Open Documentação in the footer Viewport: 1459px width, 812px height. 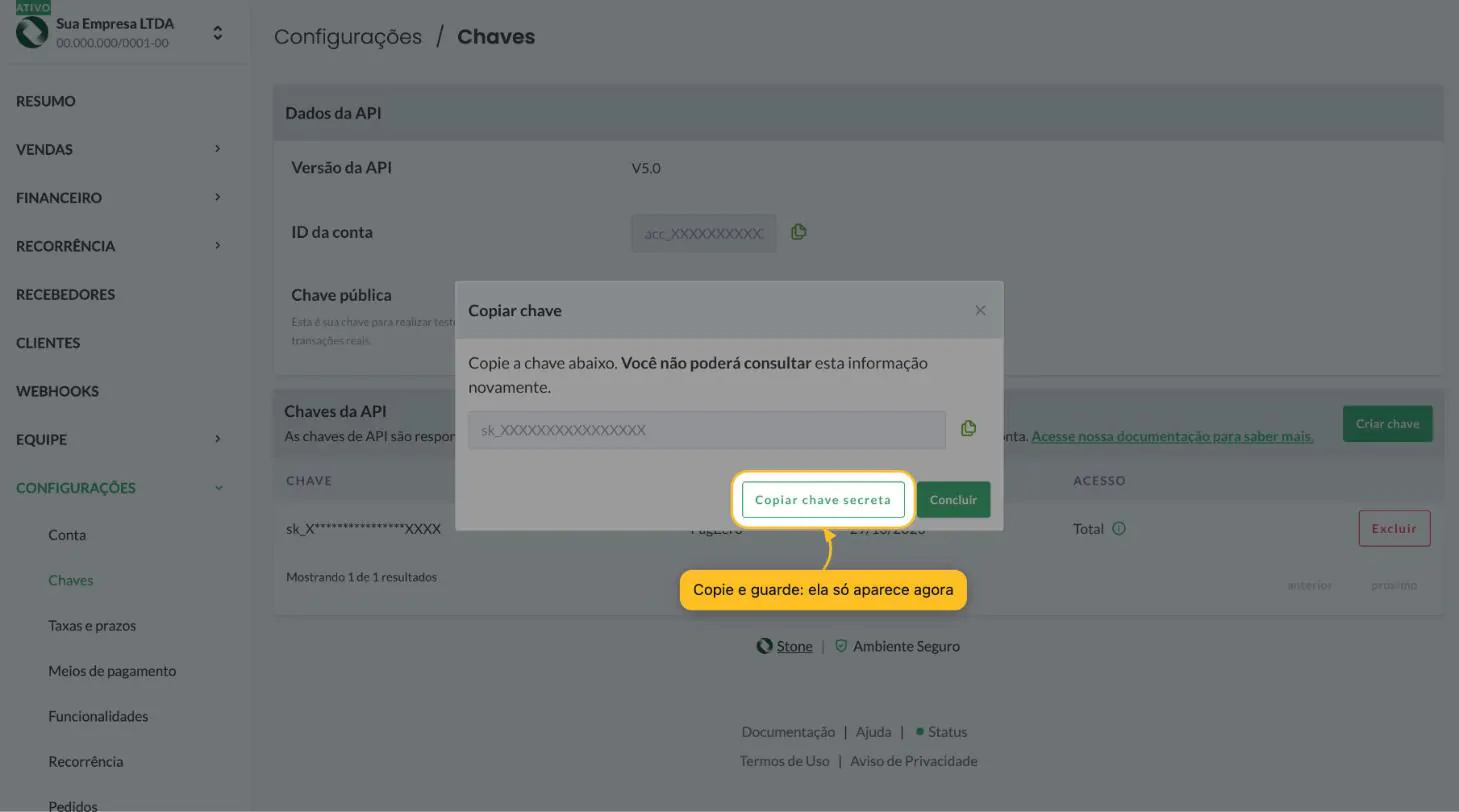pos(788,732)
